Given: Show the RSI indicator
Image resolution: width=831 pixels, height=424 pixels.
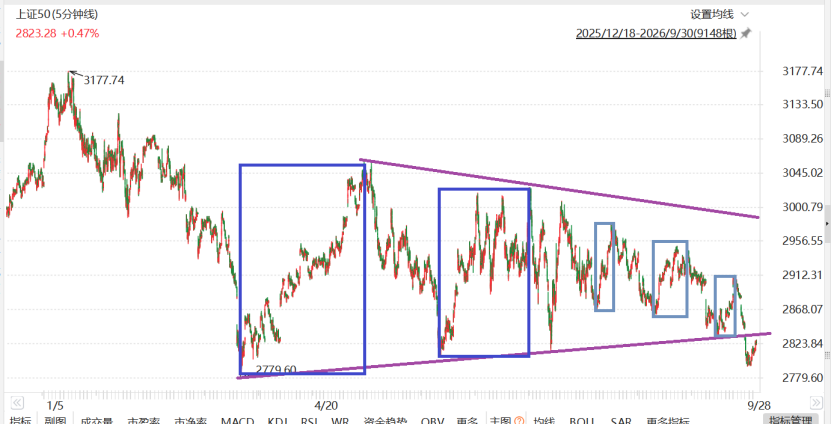Looking at the screenshot, I should (x=309, y=421).
